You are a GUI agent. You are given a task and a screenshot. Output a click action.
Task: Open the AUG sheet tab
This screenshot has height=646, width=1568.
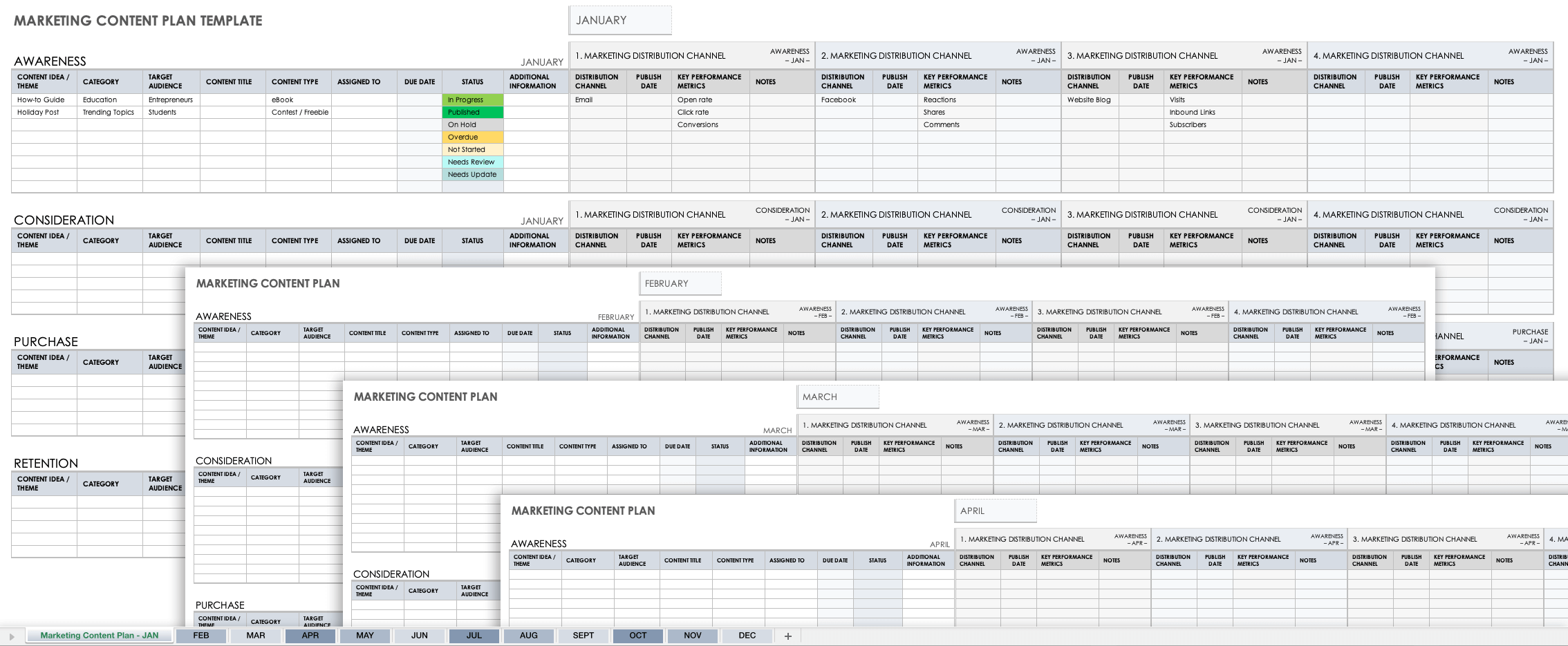(x=529, y=636)
